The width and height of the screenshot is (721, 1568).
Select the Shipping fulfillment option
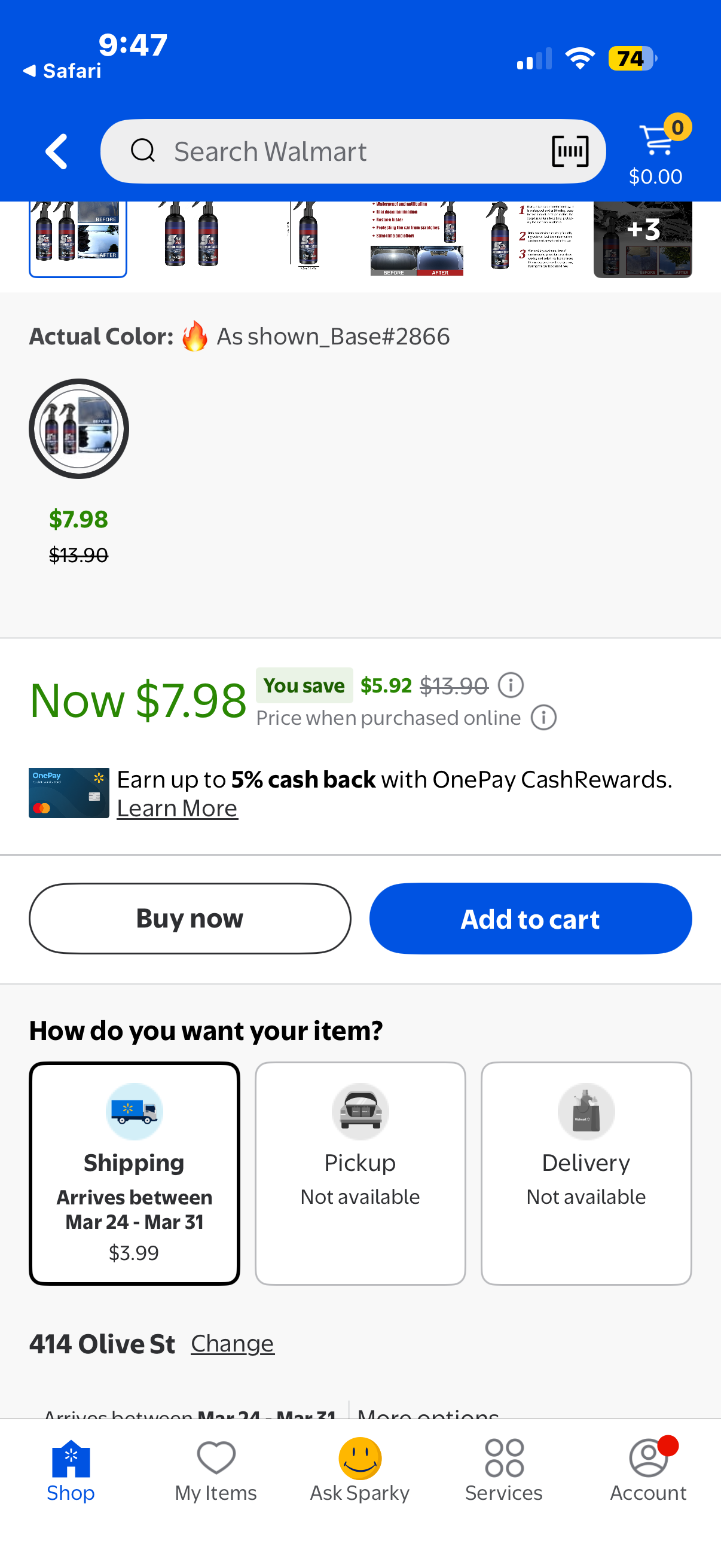(x=135, y=1173)
